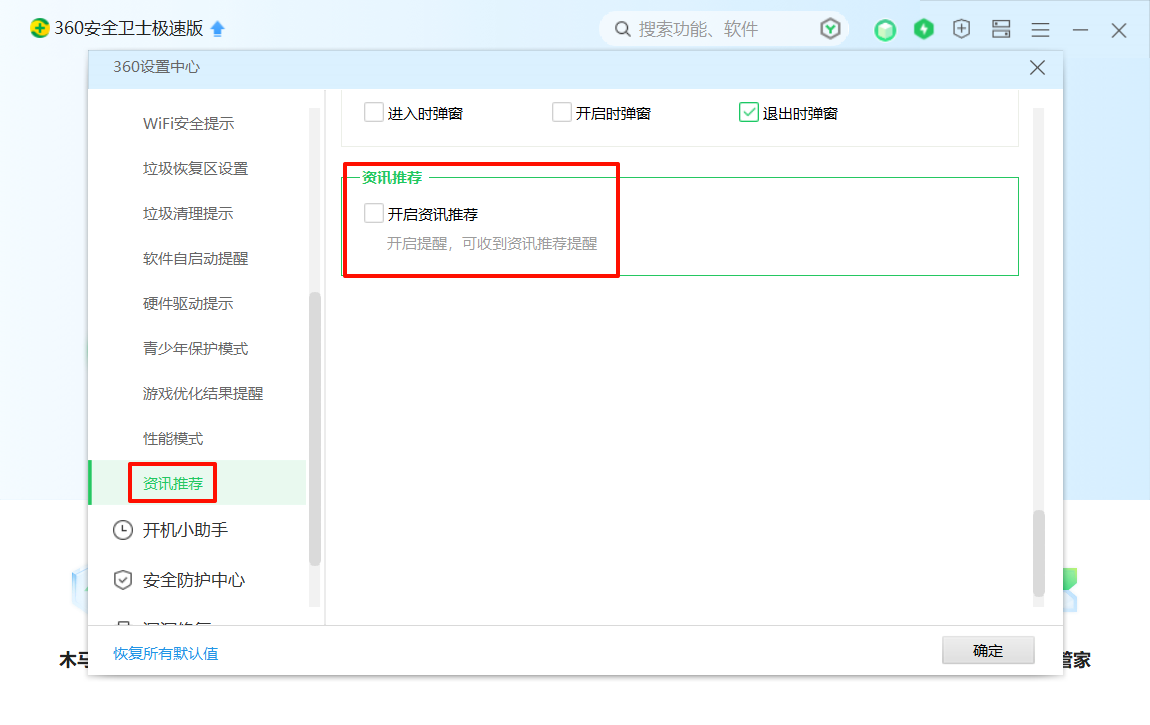This screenshot has width=1150, height=725.
Task: Expand the 开机小助手 section
Action: pos(186,530)
